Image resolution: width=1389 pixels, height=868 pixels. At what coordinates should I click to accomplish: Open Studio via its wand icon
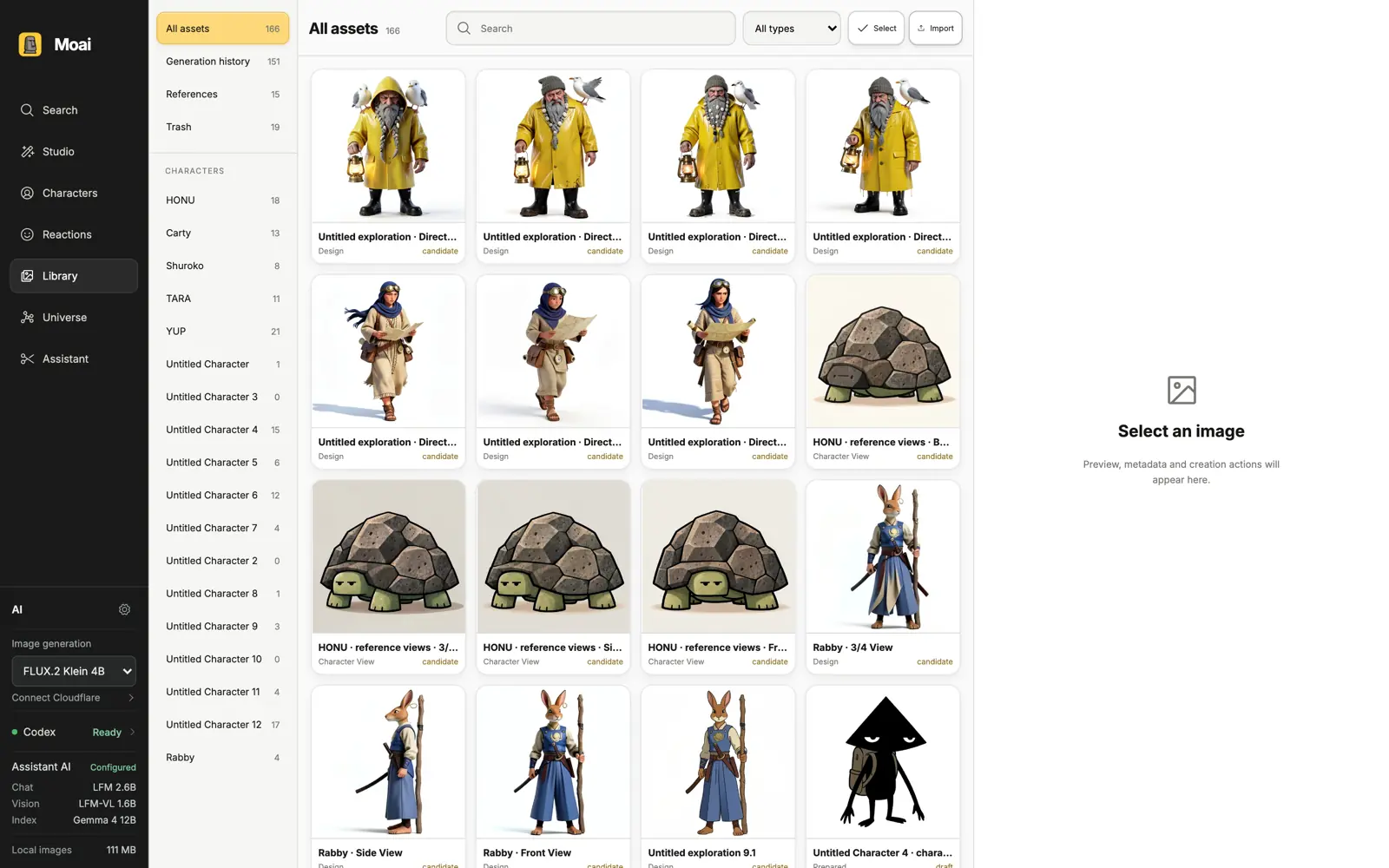click(27, 152)
